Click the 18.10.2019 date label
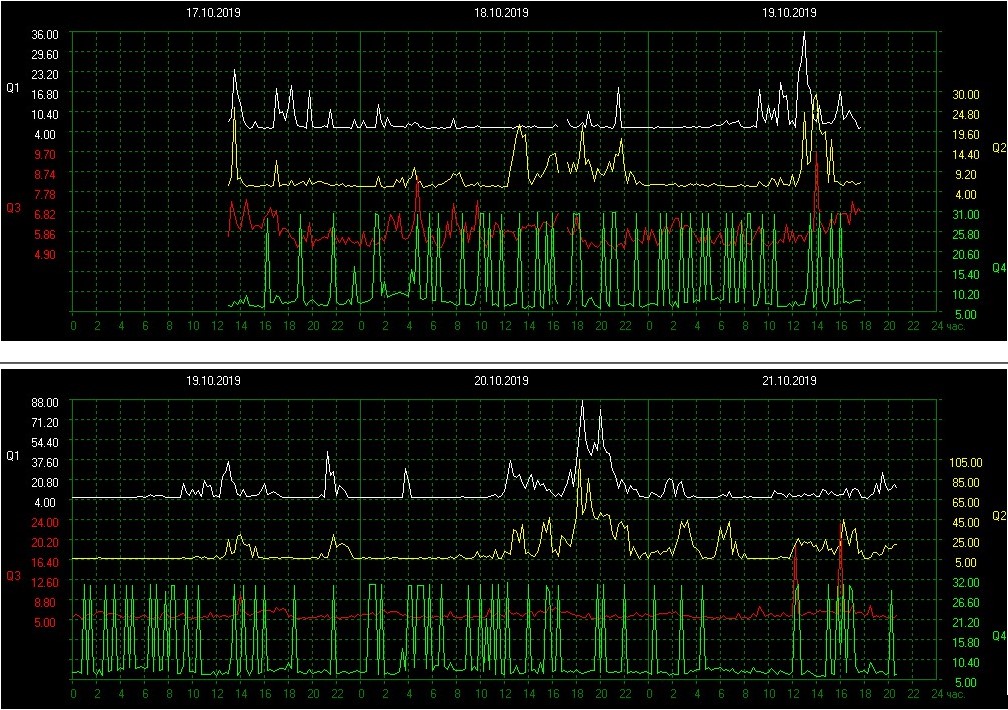 [x=501, y=13]
